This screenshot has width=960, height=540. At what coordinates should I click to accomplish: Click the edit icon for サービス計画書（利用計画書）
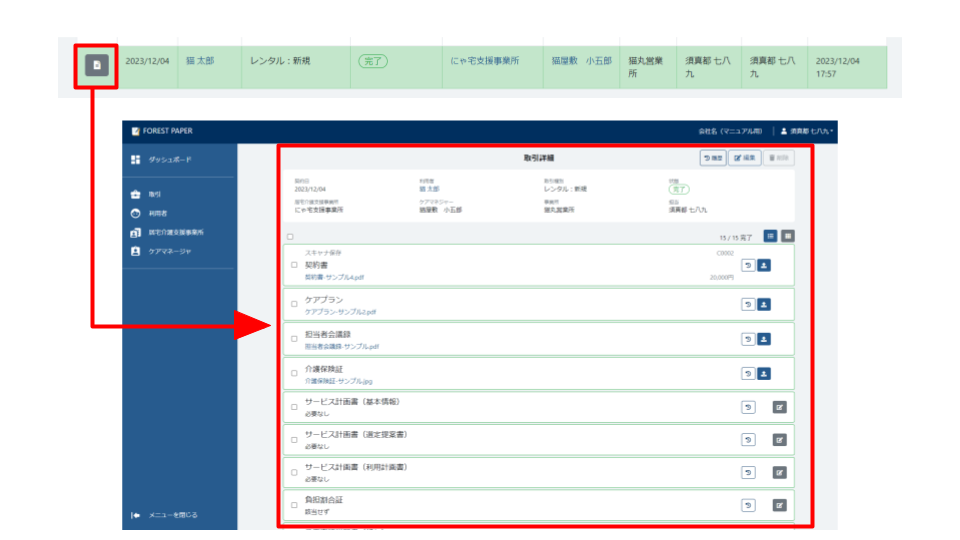pos(780,472)
